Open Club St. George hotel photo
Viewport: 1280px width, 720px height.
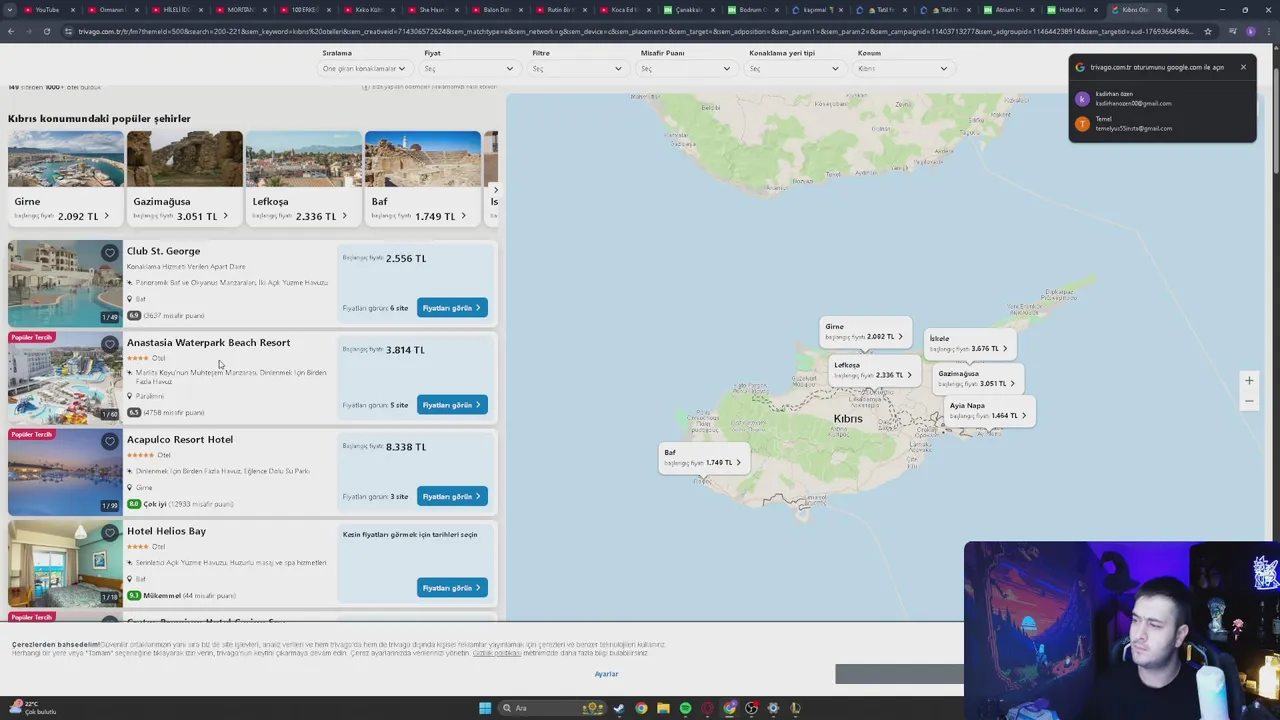[65, 284]
